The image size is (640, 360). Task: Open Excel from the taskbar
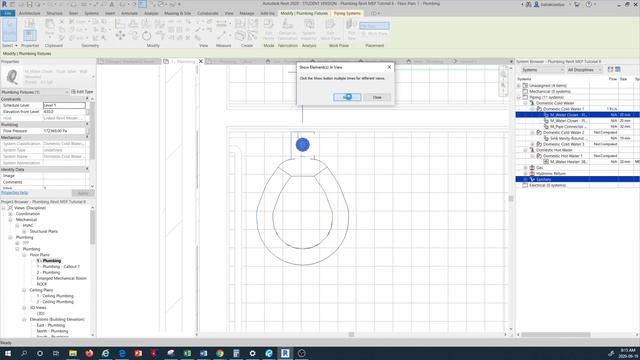pyautogui.click(x=187, y=353)
